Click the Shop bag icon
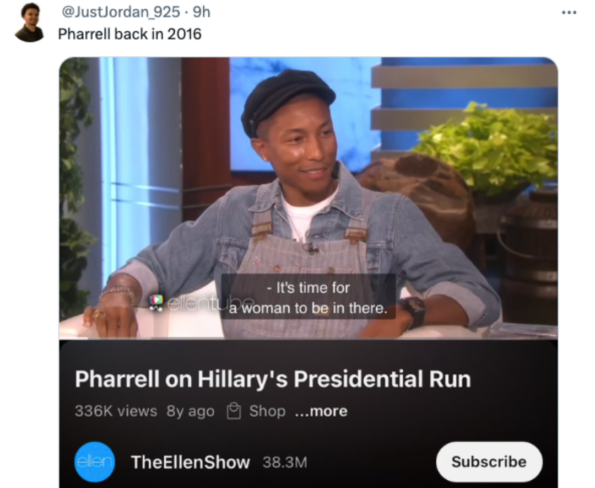This screenshot has height=488, width=595. pos(234,411)
